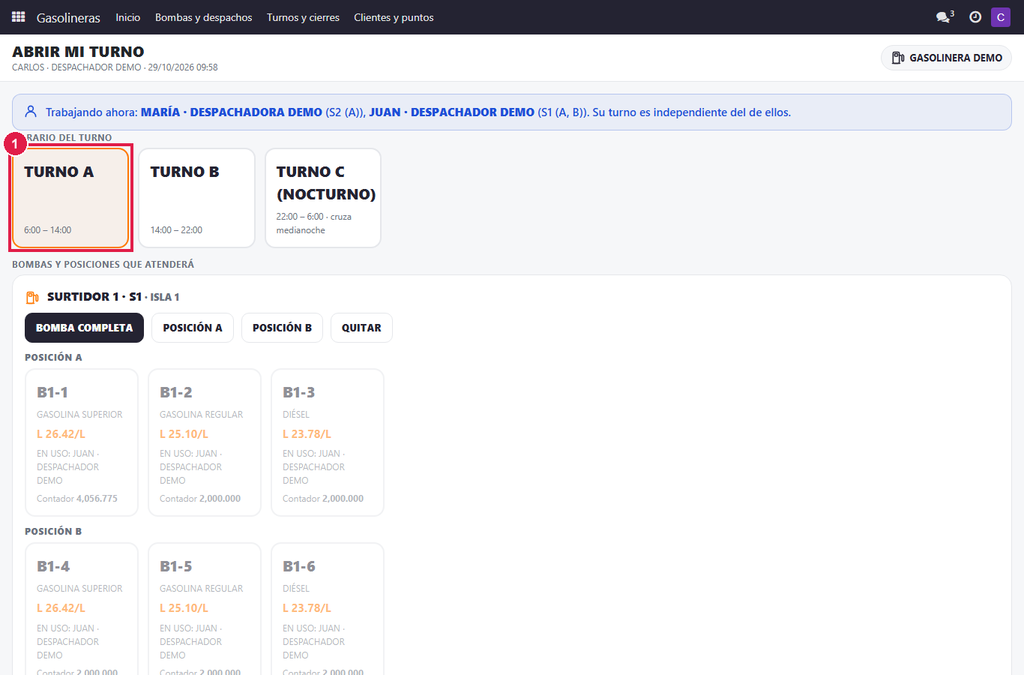Choose the Posición B option button
The image size is (1024, 675).
click(x=282, y=328)
